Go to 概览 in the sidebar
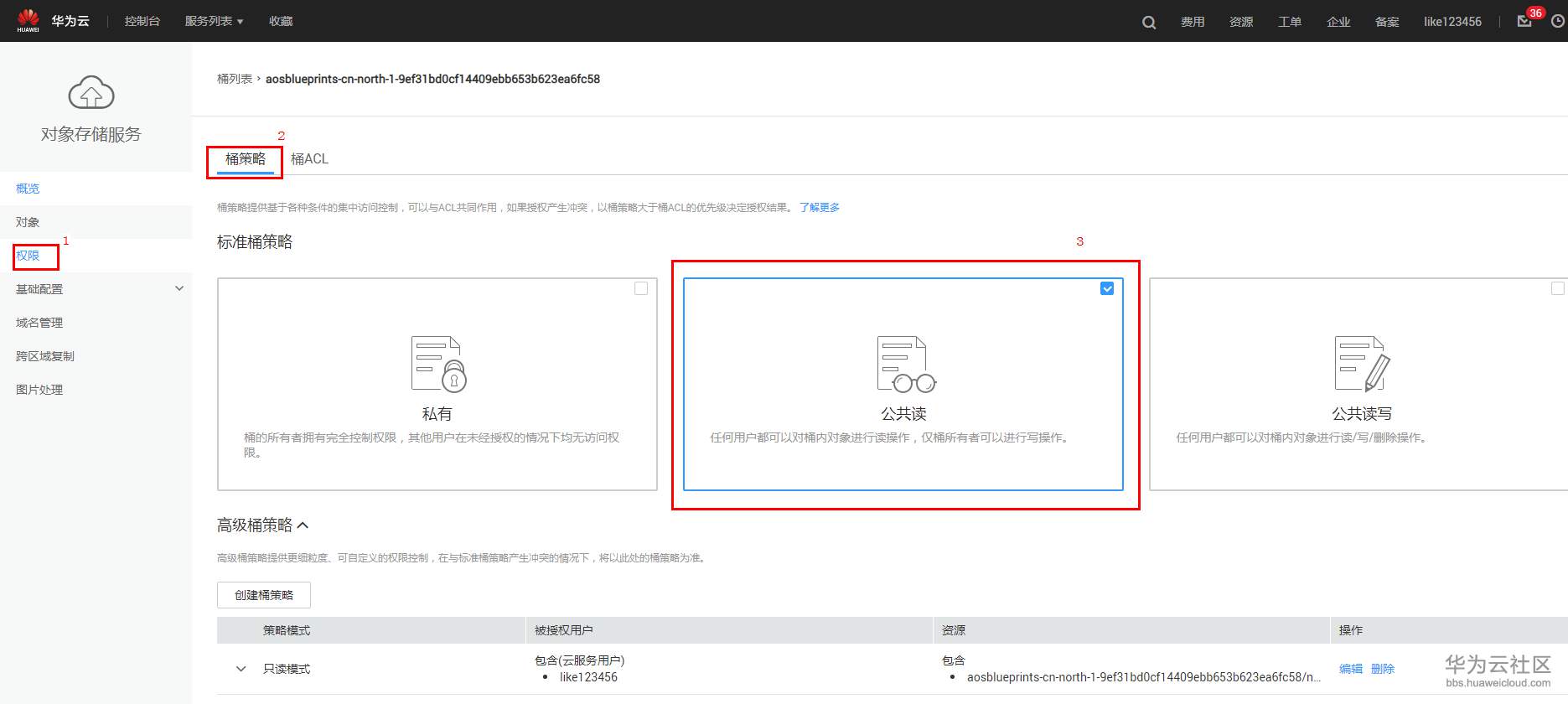The height and width of the screenshot is (704, 1568). [28, 189]
